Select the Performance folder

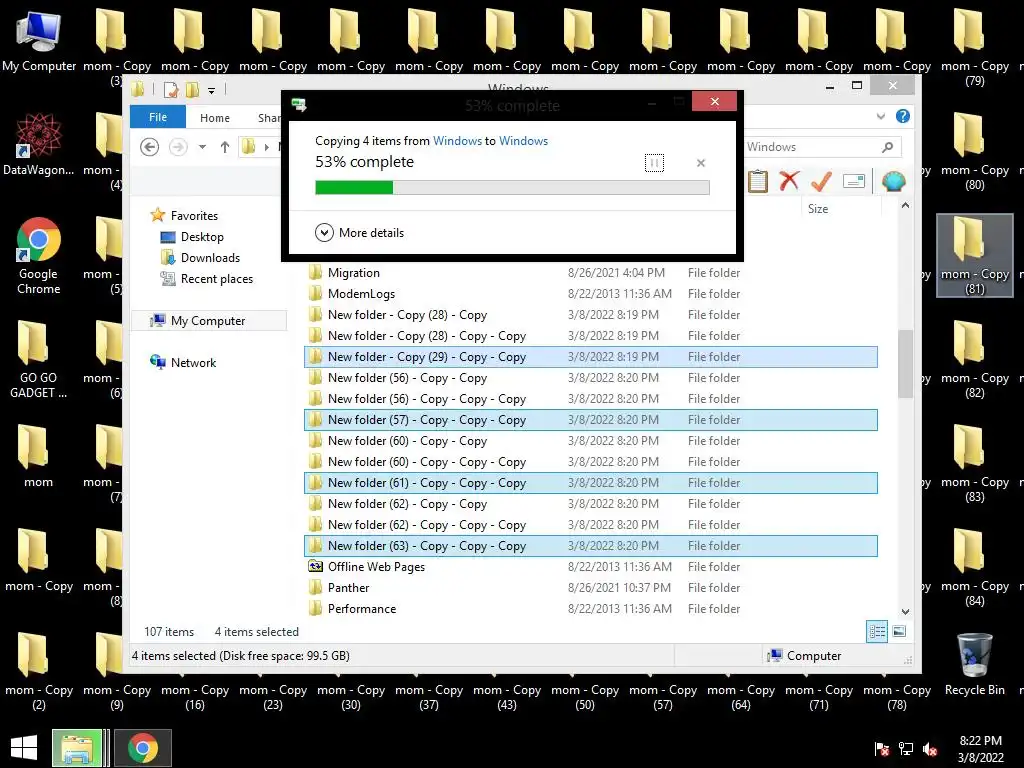click(x=590, y=609)
